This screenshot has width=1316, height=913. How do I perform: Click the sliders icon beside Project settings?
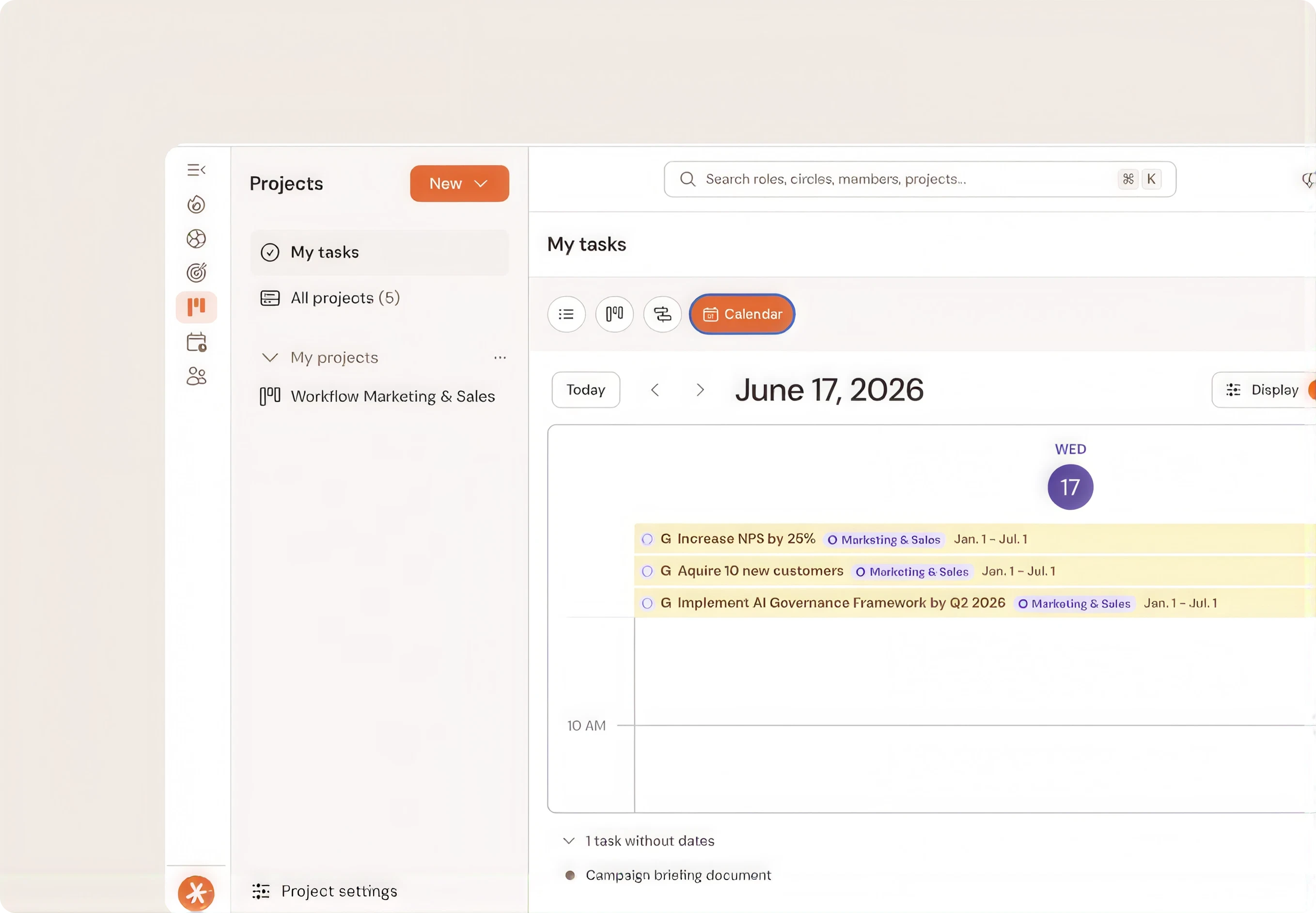coord(261,891)
